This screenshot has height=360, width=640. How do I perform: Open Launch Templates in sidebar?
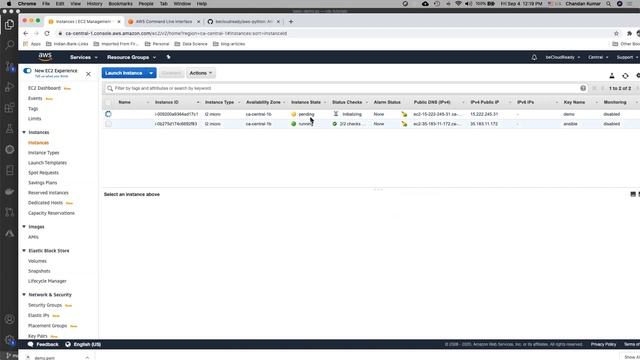click(x=47, y=163)
